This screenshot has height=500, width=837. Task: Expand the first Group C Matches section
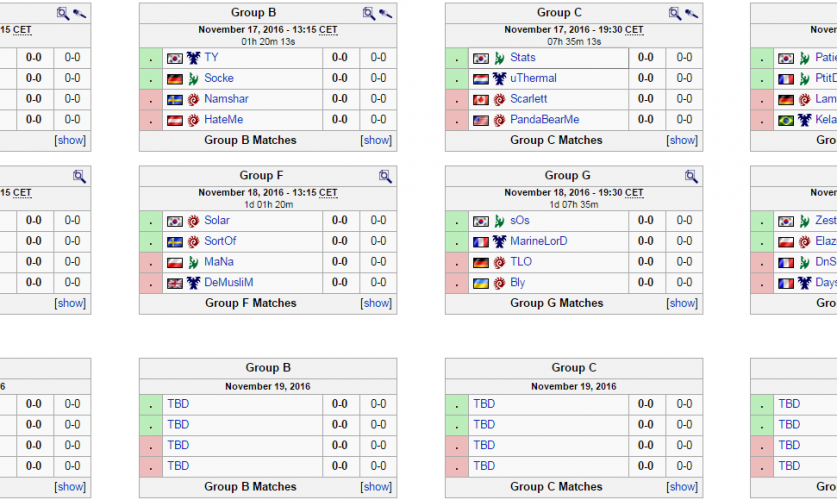(x=683, y=140)
